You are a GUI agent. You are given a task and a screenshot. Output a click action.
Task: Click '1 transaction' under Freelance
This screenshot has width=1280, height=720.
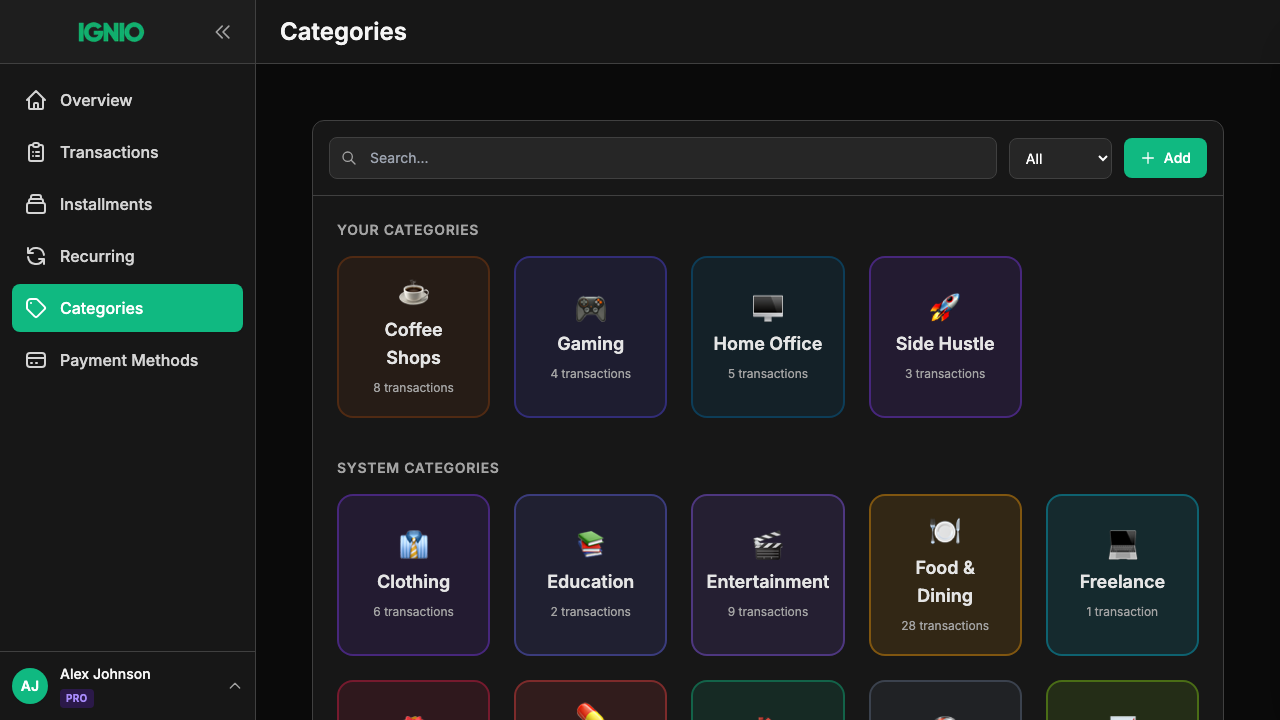pos(1122,612)
